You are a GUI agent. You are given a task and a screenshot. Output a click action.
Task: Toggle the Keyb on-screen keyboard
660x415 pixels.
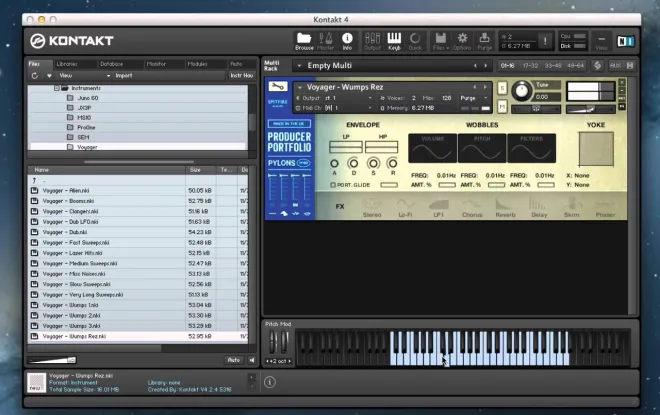pyautogui.click(x=394, y=41)
